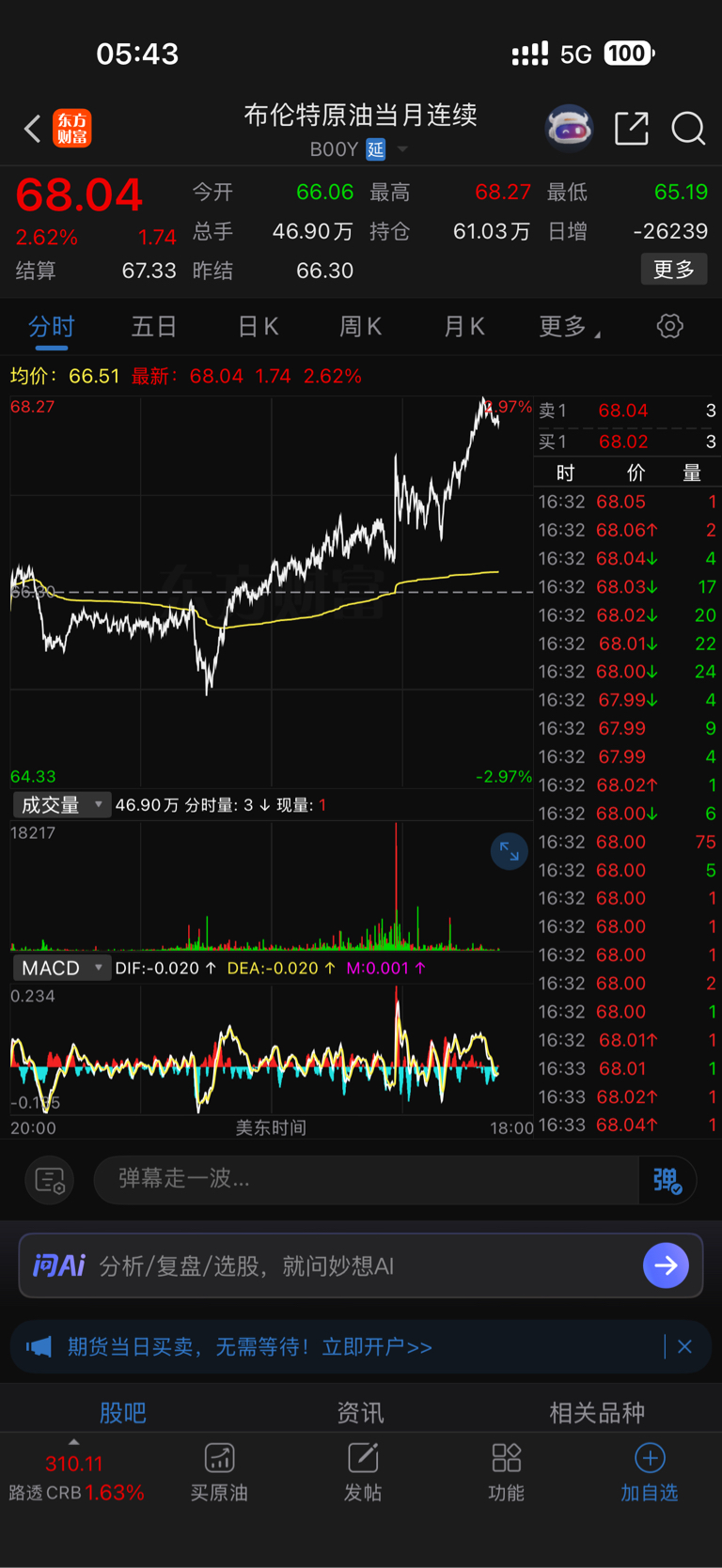The image size is (722, 1568).
Task: Open the MACD indicator dropdown
Action: coord(62,968)
